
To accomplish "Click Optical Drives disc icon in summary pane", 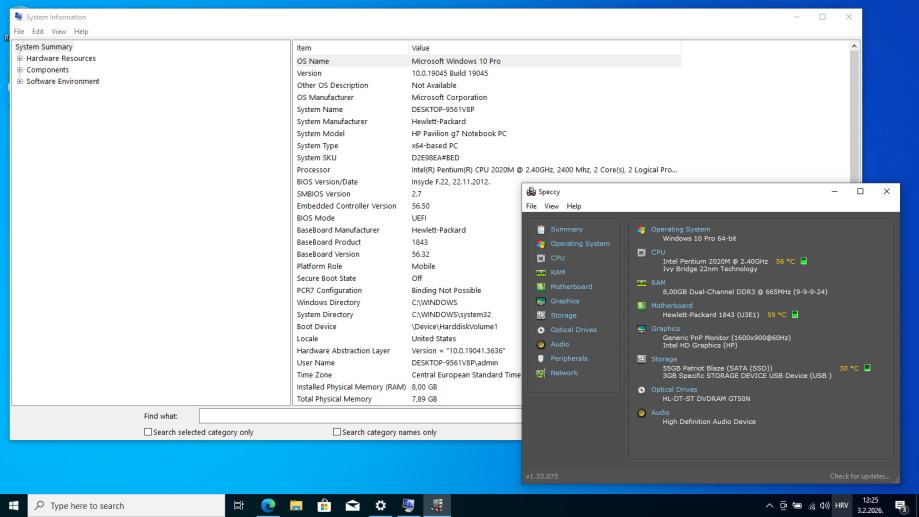I will tap(641, 390).
